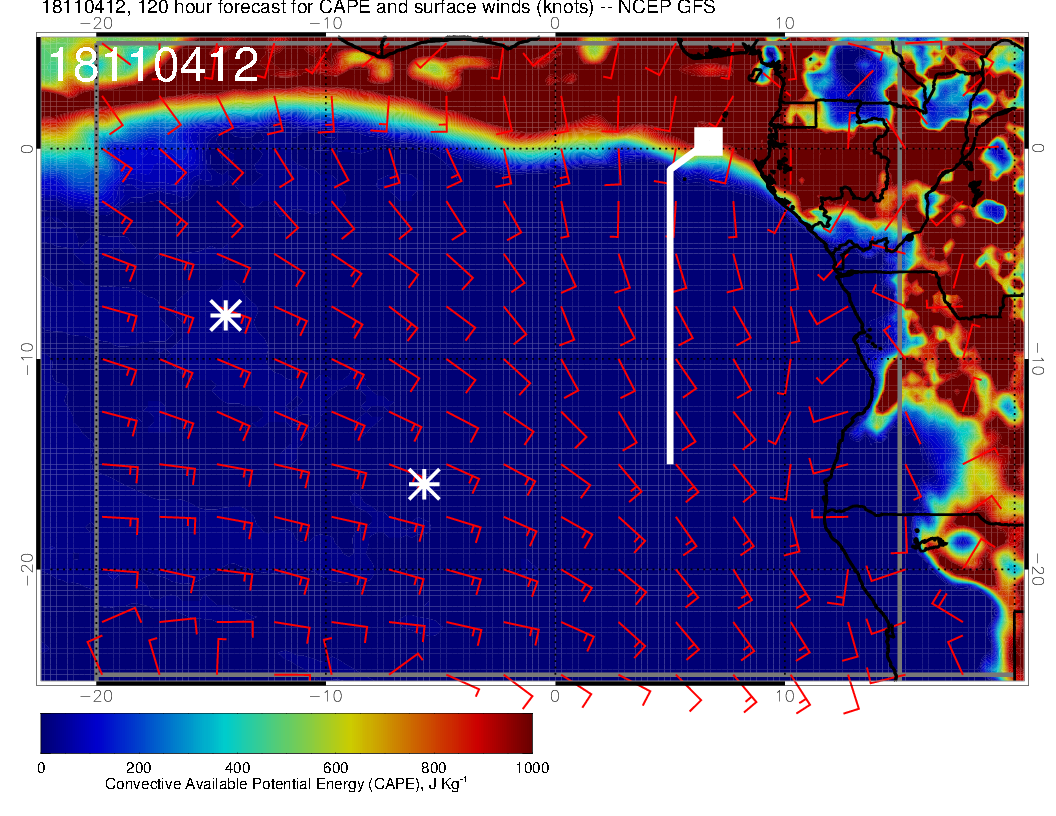Click the 200 tick label on the colorbar
Screen dimensions: 1056x816
tap(138, 768)
